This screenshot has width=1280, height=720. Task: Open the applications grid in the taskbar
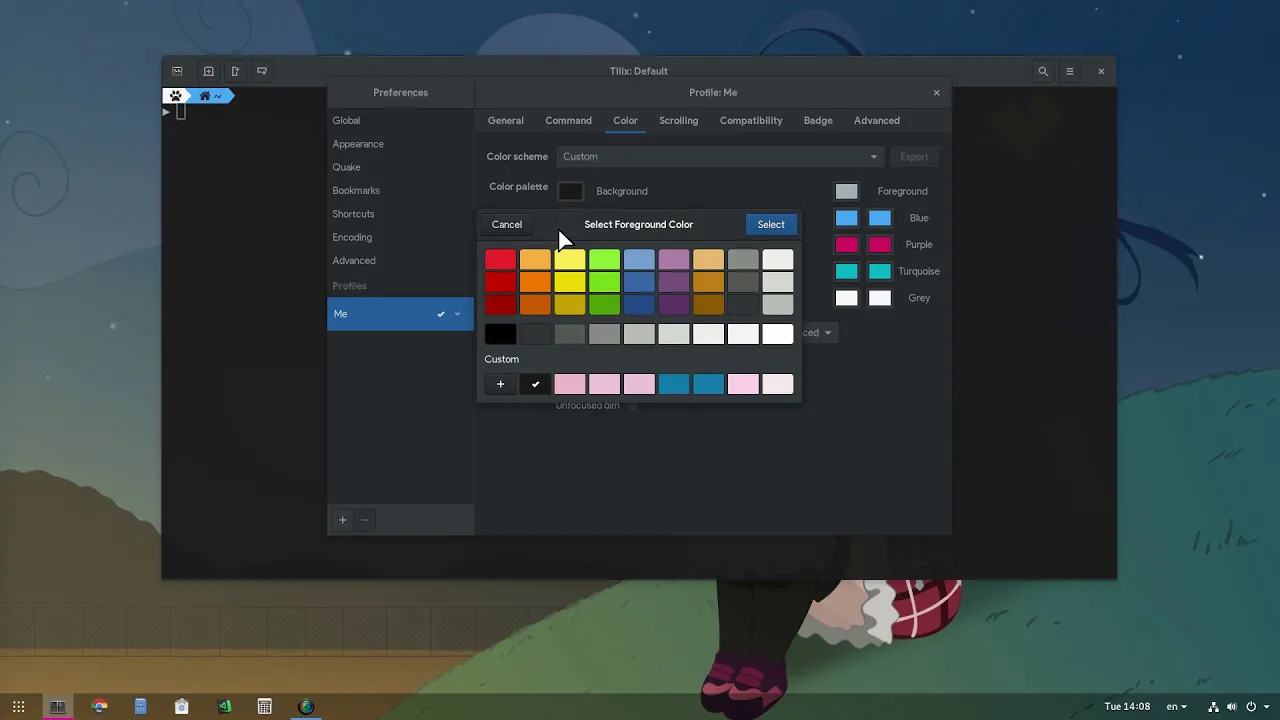(x=18, y=706)
